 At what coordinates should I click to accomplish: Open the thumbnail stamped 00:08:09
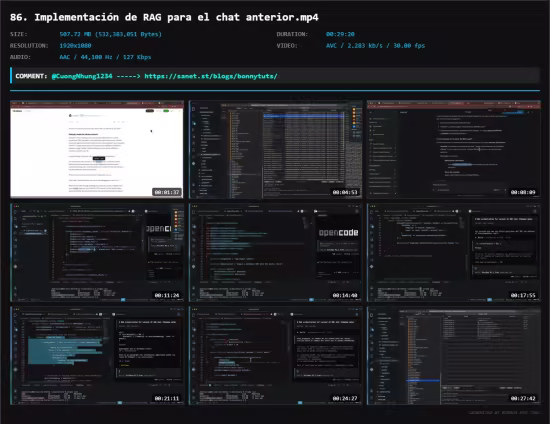click(454, 149)
